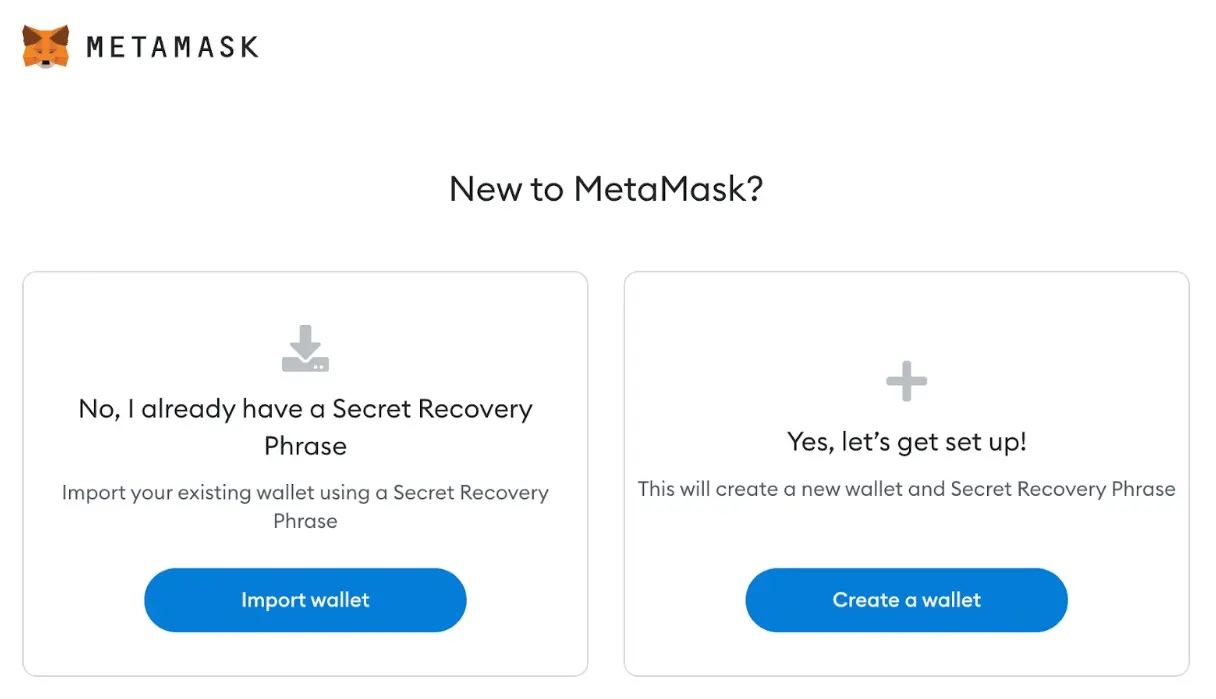The width and height of the screenshot is (1216, 699).
Task: Click the download icon above the import text
Action: (305, 349)
